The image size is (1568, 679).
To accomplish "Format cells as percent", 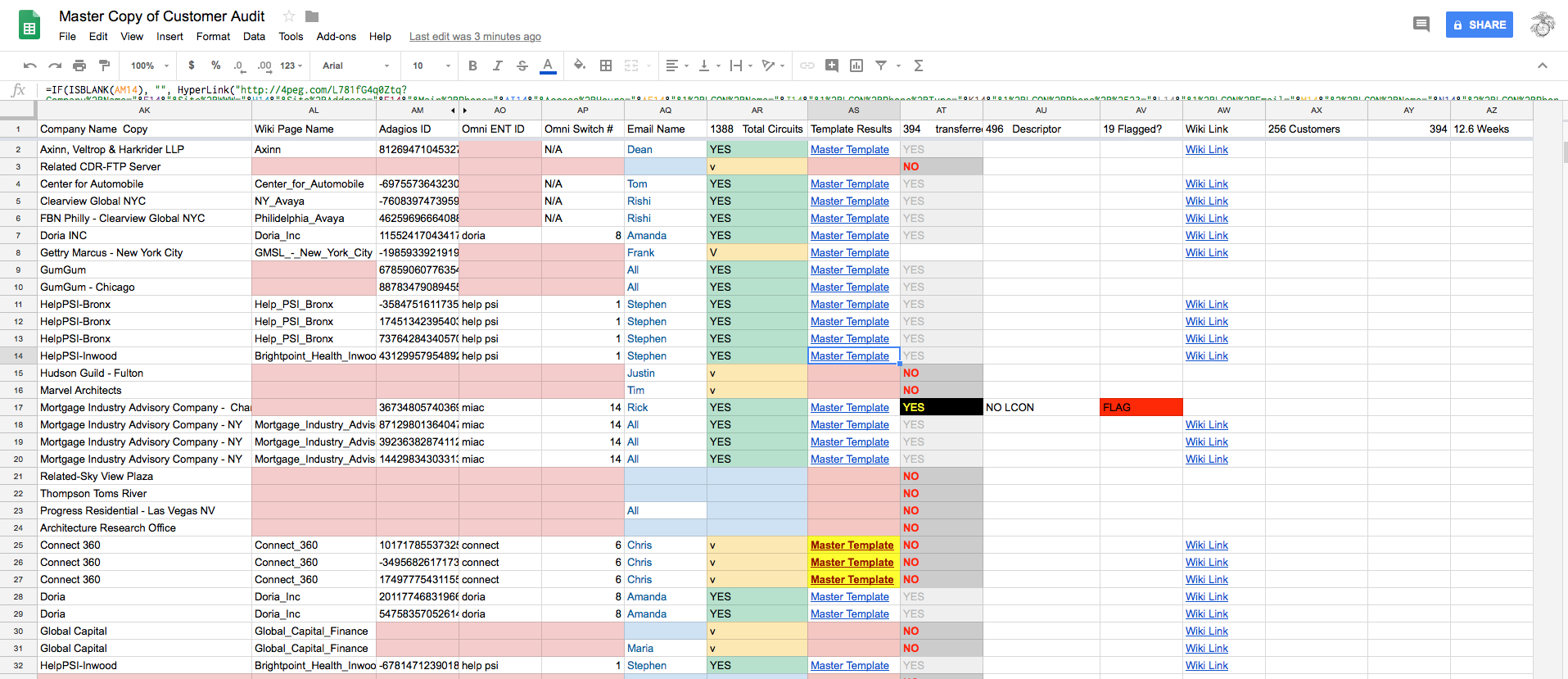I will (215, 66).
